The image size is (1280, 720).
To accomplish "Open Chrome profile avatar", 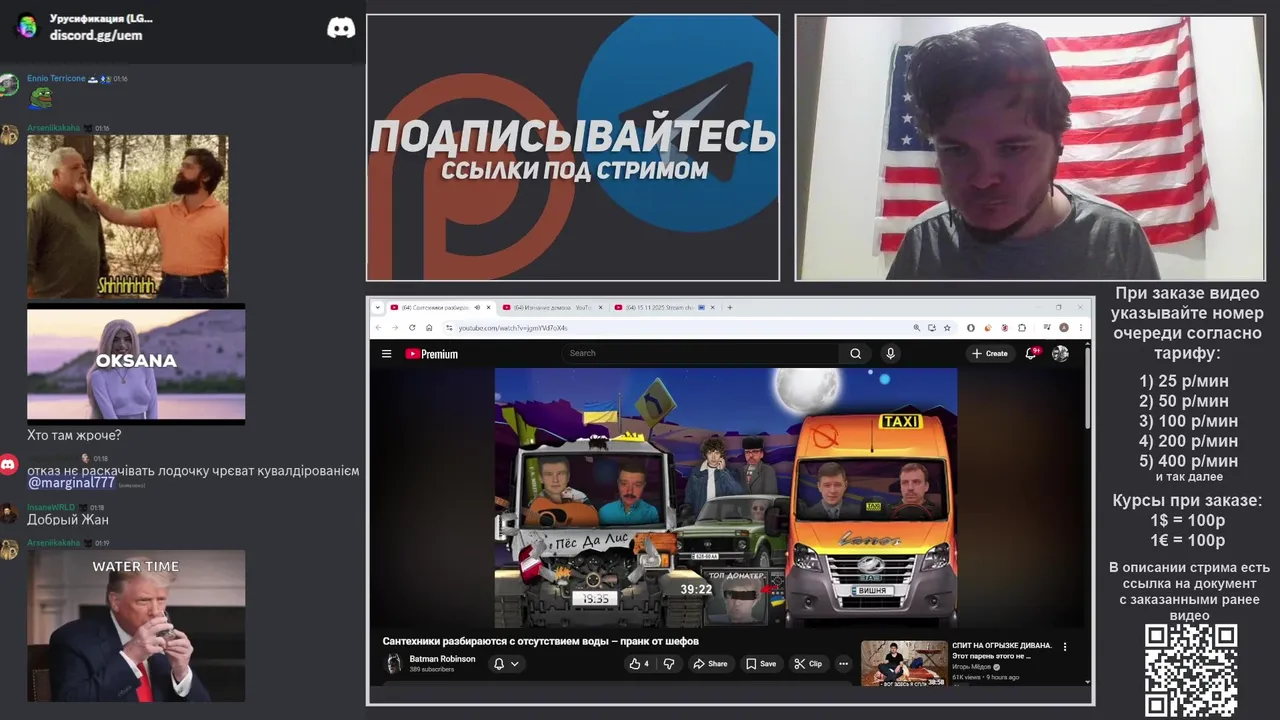I will [1064, 327].
